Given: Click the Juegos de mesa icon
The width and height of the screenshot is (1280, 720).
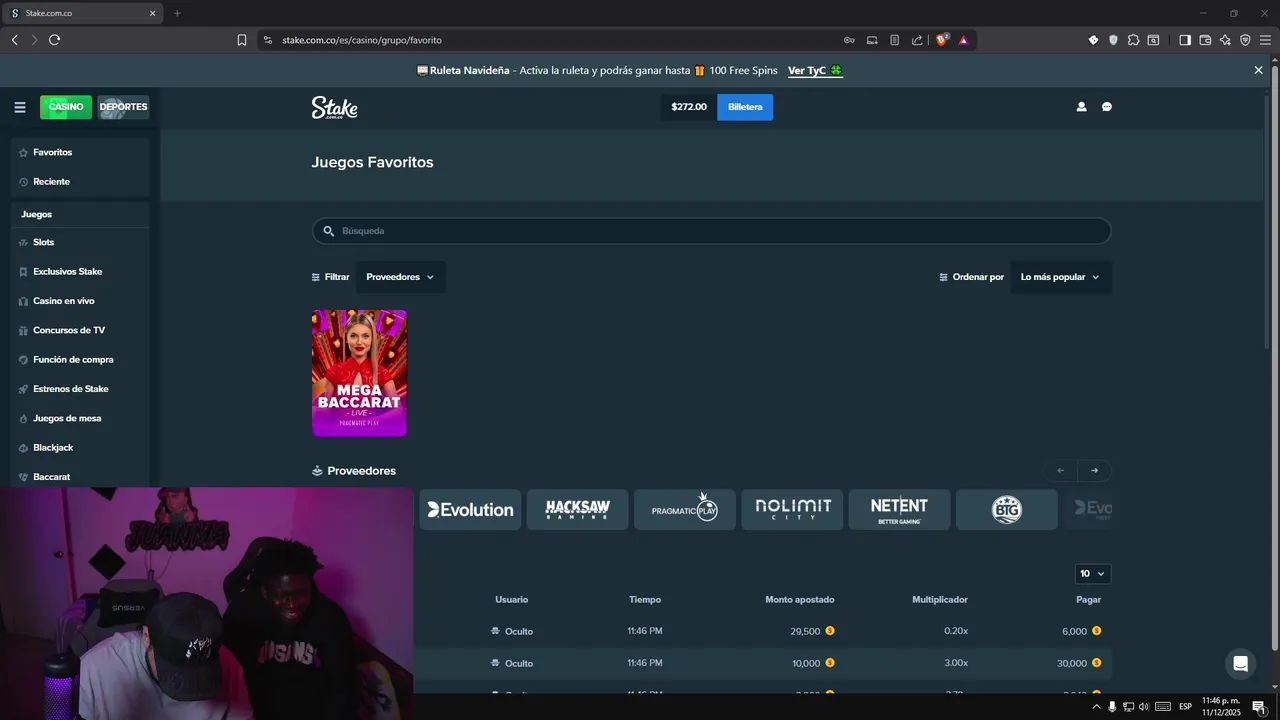Looking at the screenshot, I should [x=23, y=418].
